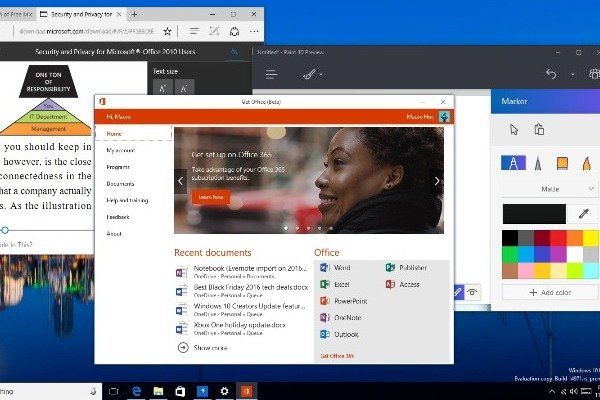Click the Paste clipboard icon in Marker panel

click(539, 129)
